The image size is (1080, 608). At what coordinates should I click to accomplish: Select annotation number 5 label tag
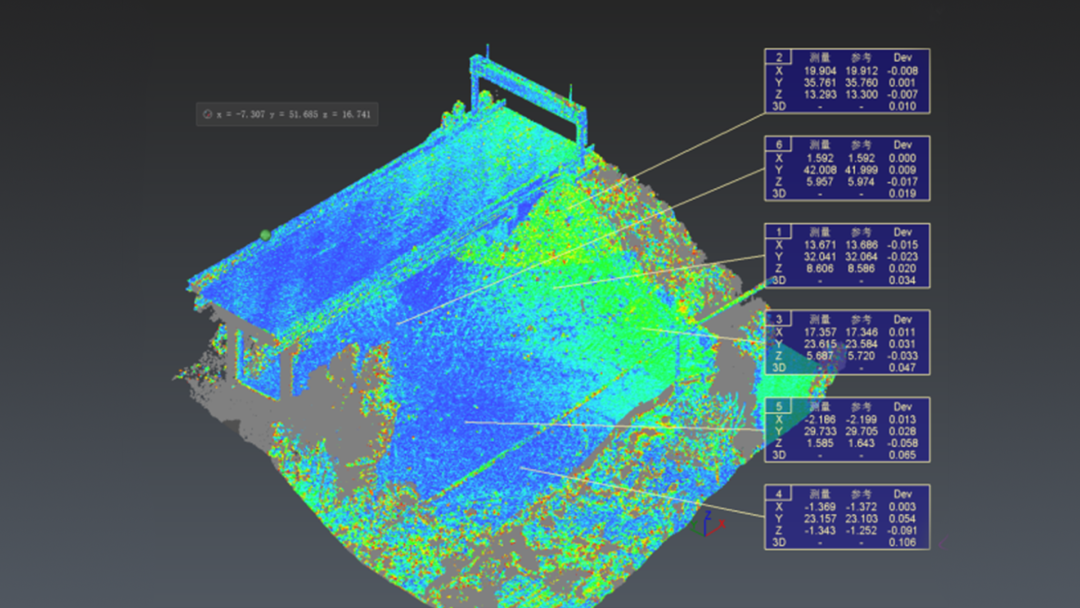(x=780, y=406)
